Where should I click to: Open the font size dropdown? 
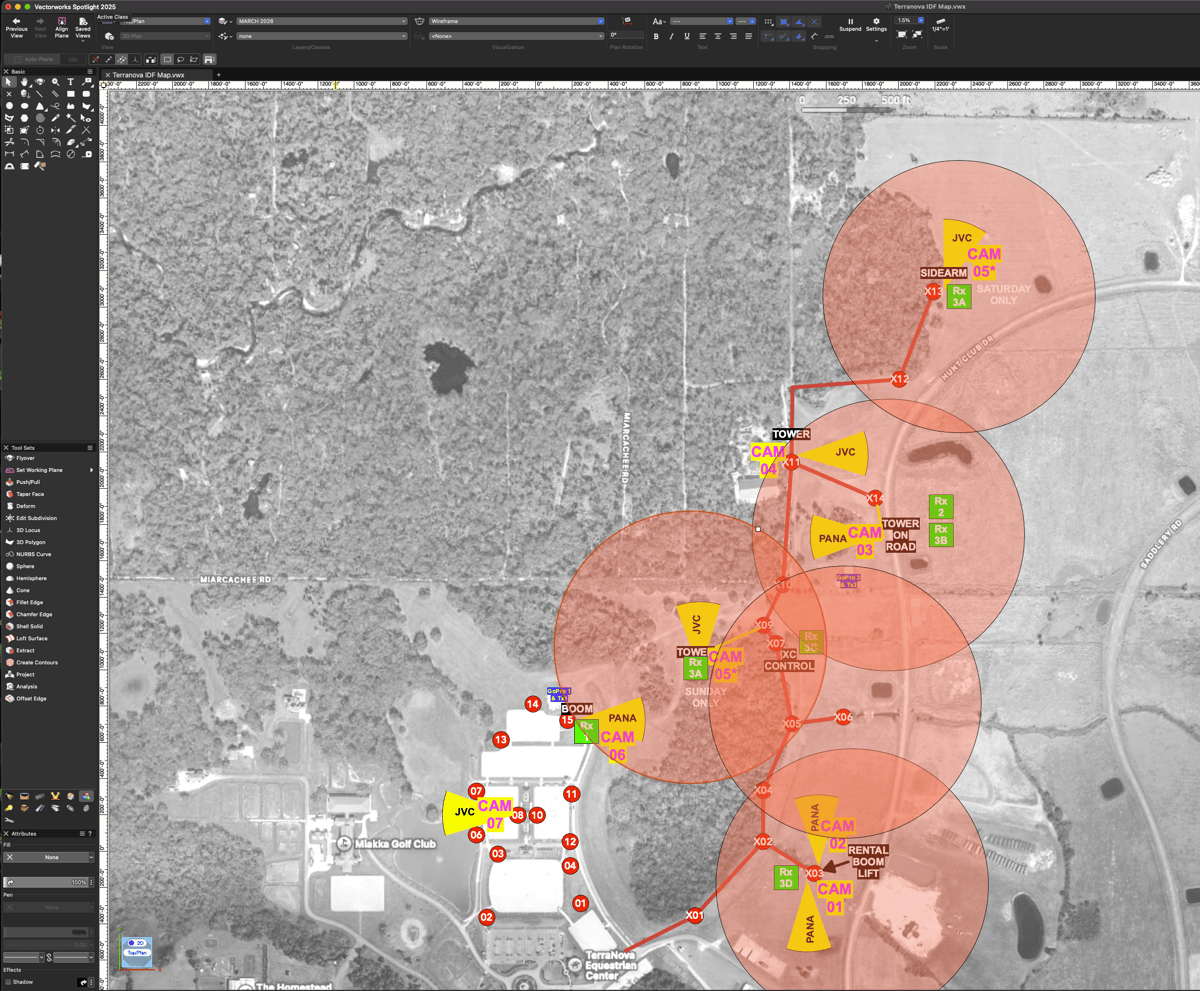tap(748, 21)
